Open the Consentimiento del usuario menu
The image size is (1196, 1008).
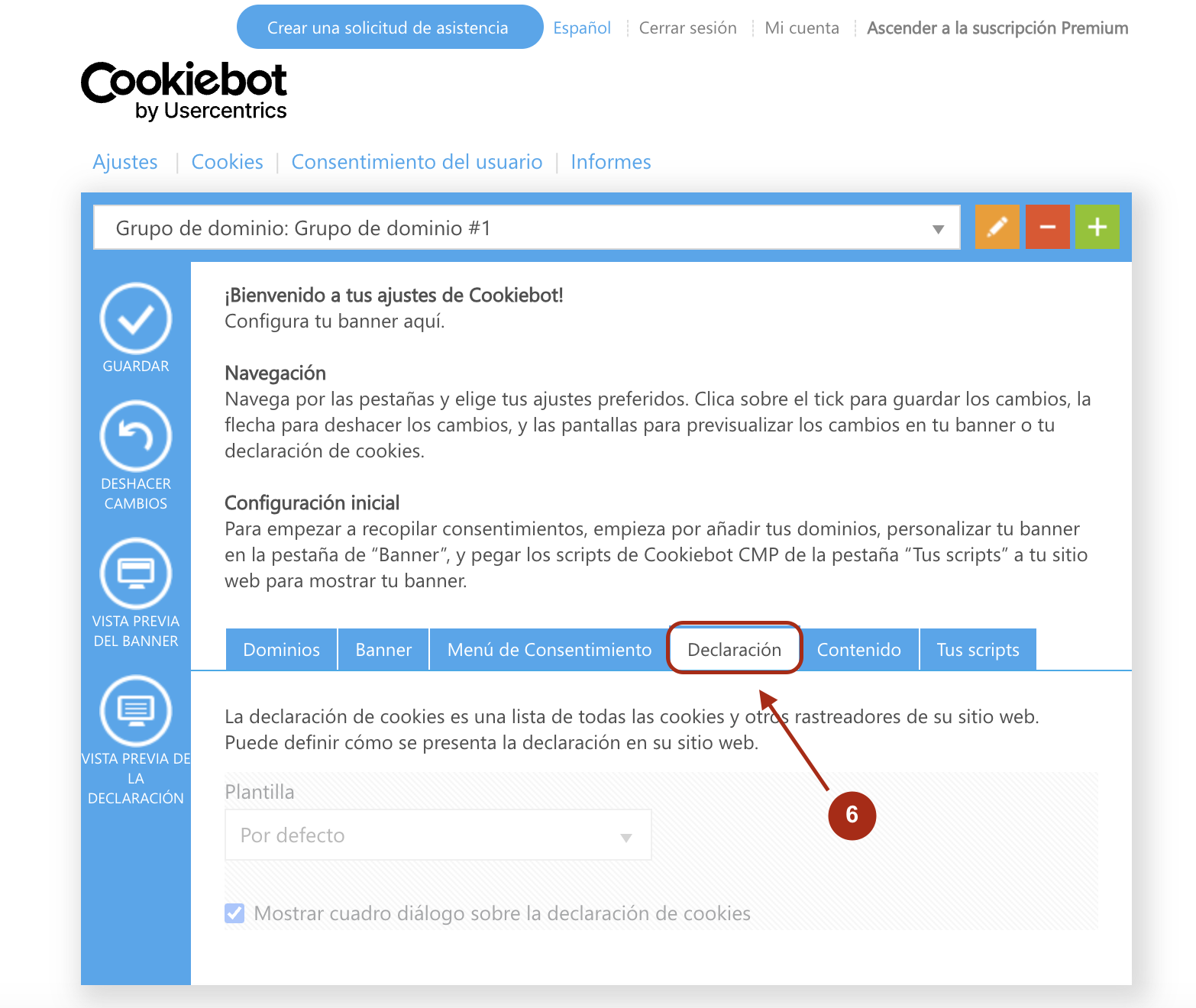click(417, 162)
